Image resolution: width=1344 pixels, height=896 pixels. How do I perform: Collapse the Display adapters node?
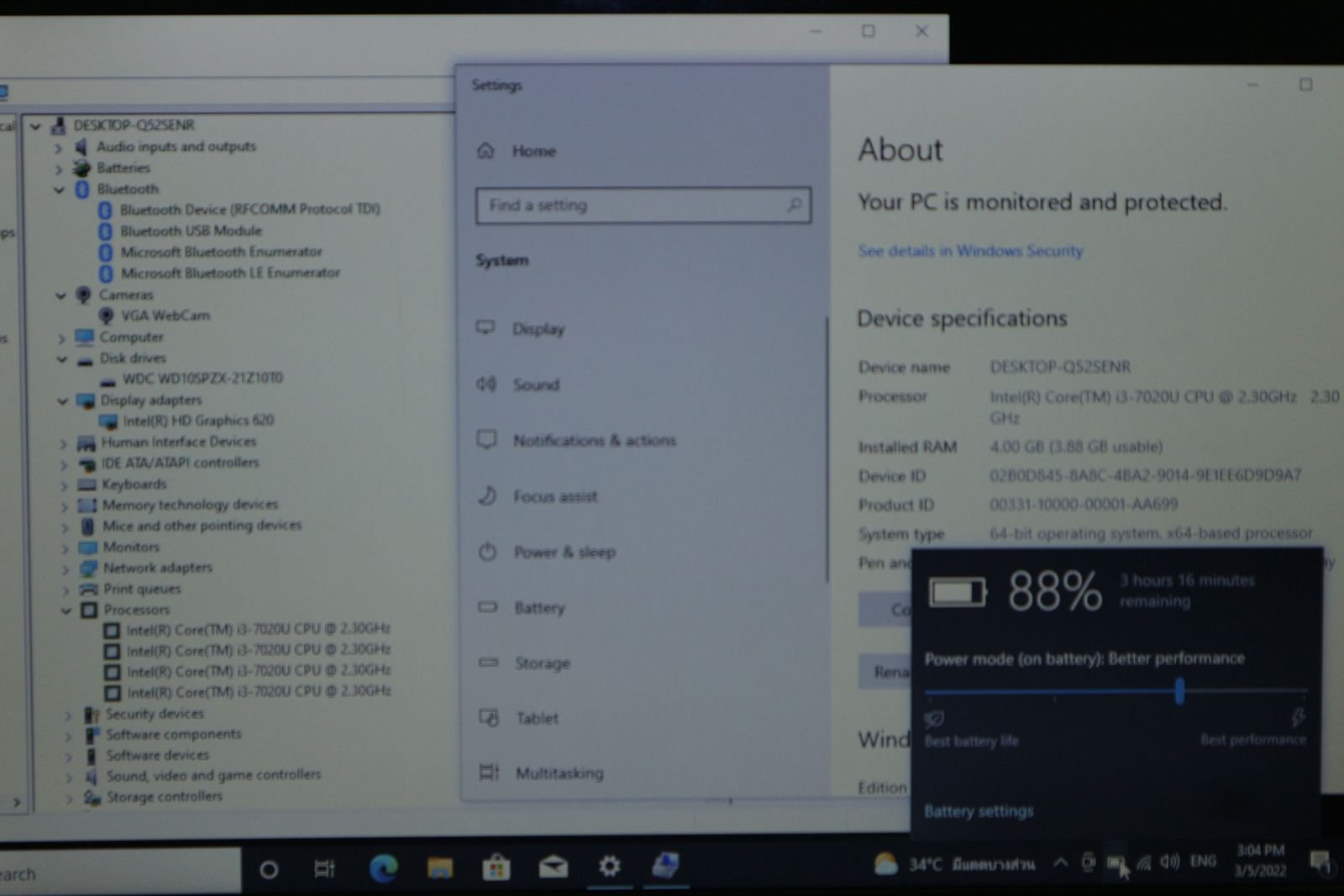(x=62, y=401)
